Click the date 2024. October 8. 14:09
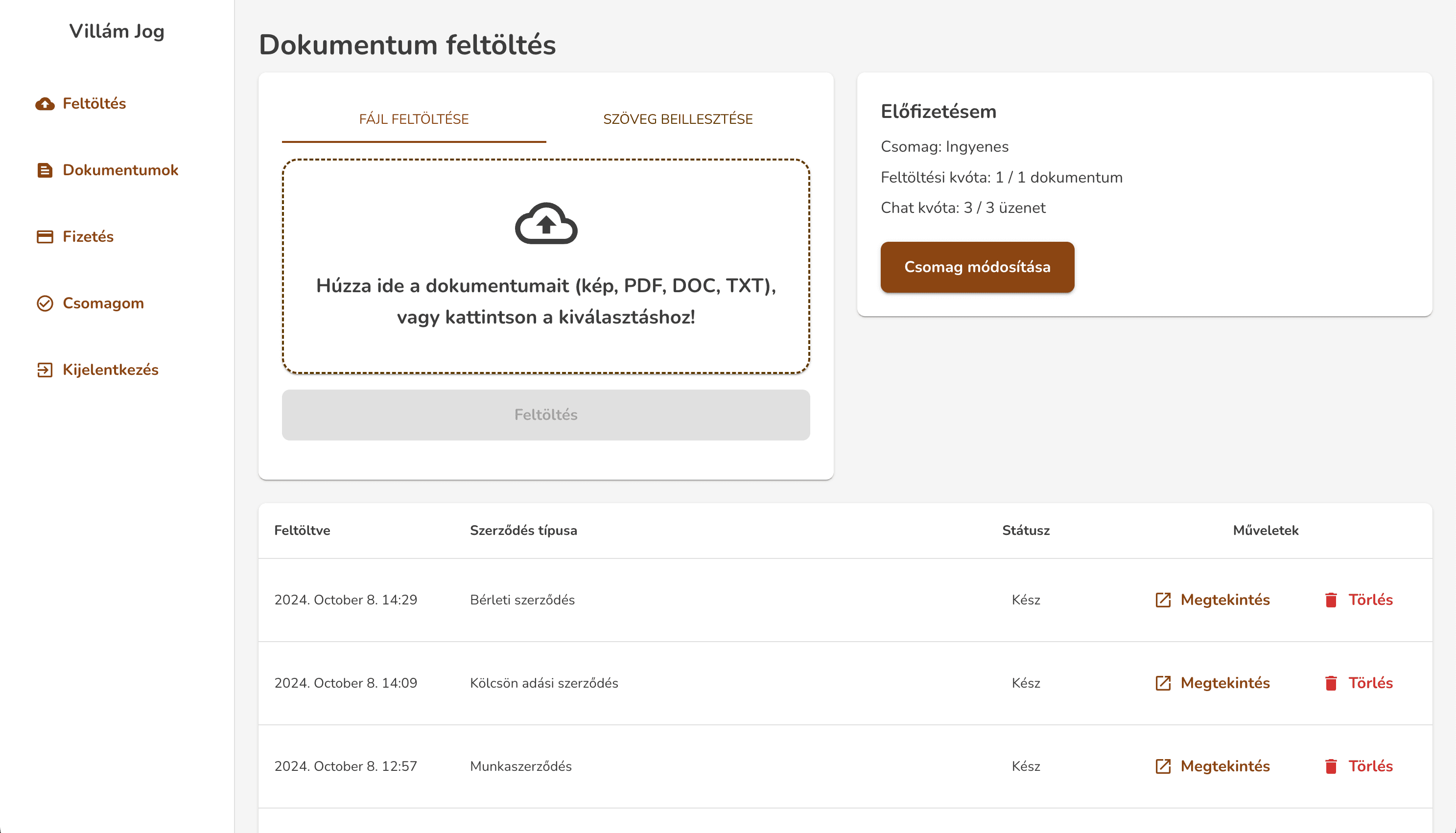Viewport: 1456px width, 833px height. (346, 683)
